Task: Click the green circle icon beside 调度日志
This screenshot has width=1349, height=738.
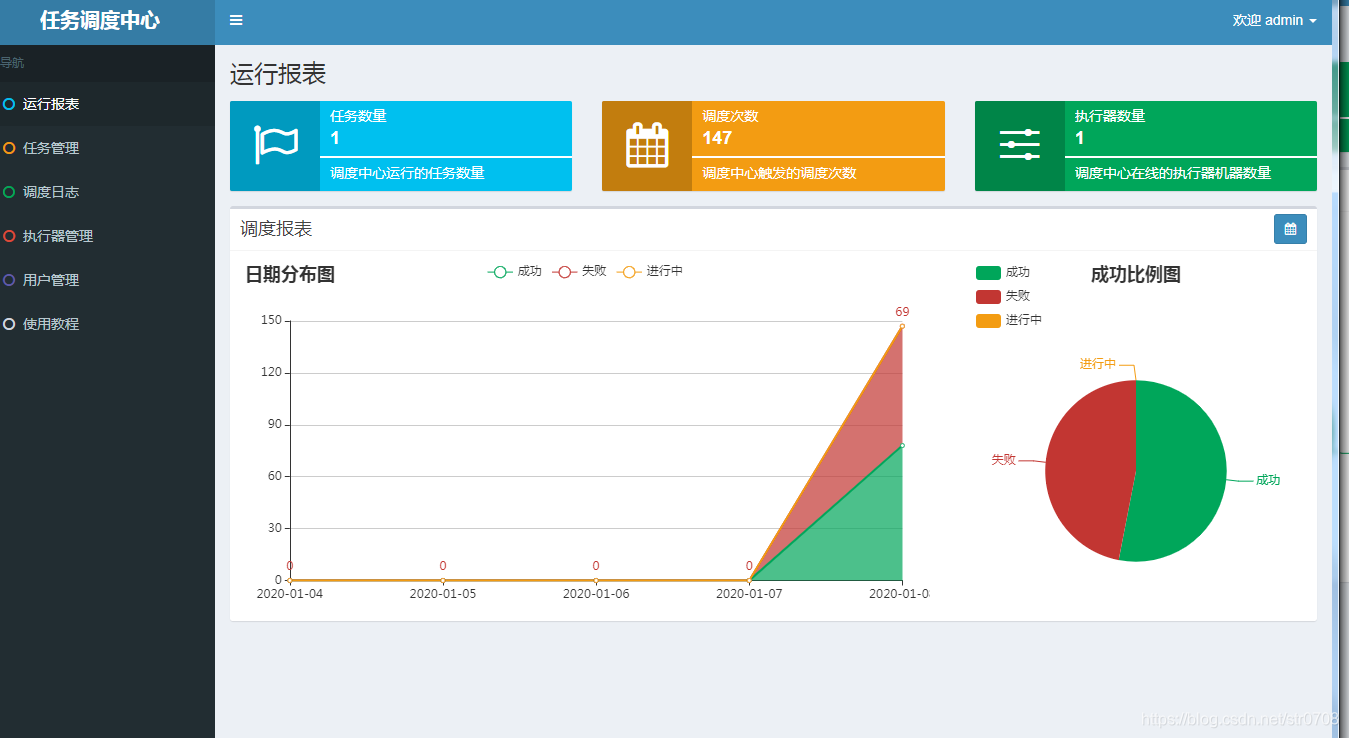Action: click(x=9, y=192)
